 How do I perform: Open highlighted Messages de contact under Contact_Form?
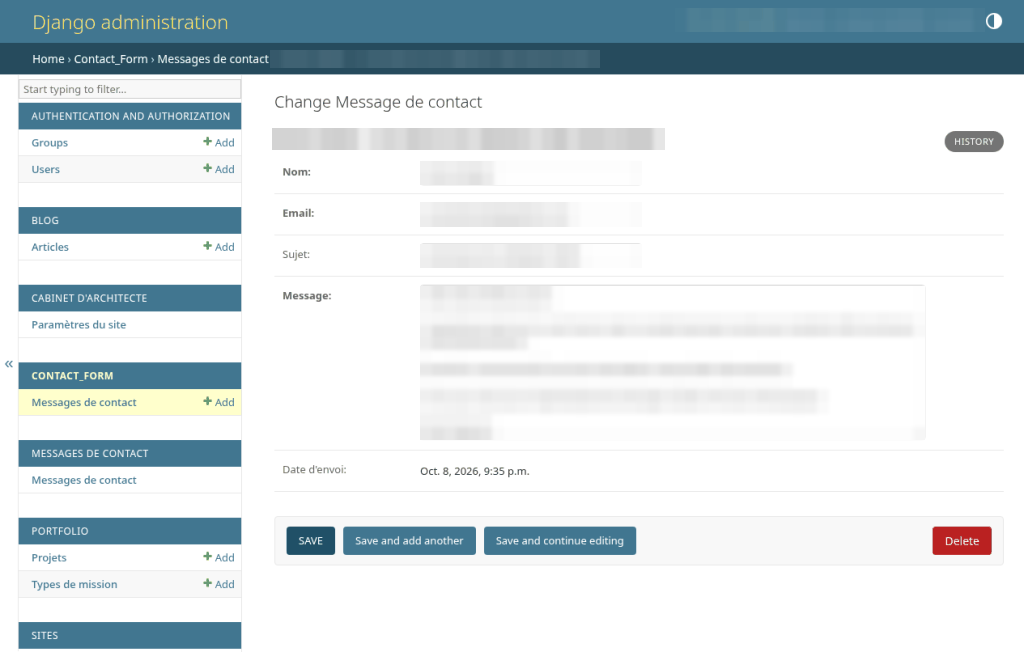[x=84, y=402]
